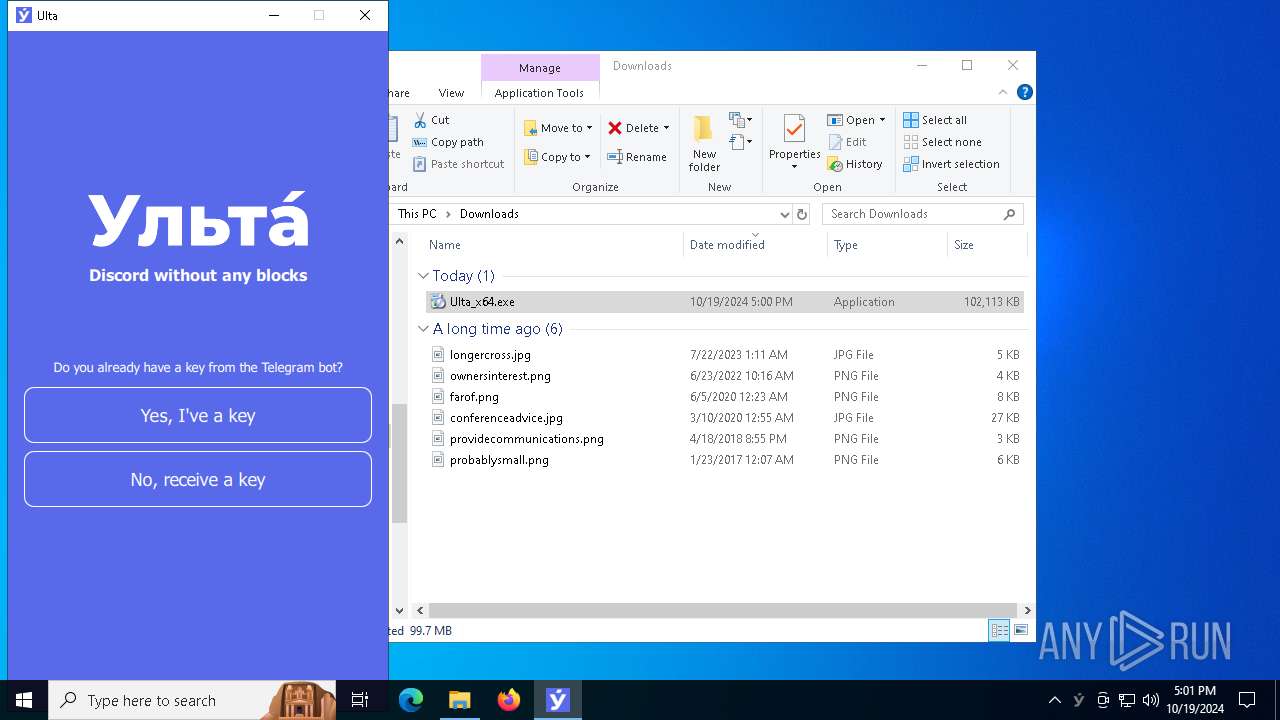Click Select all in the ribbon
Screen dimensions: 1280x720
(x=935, y=120)
